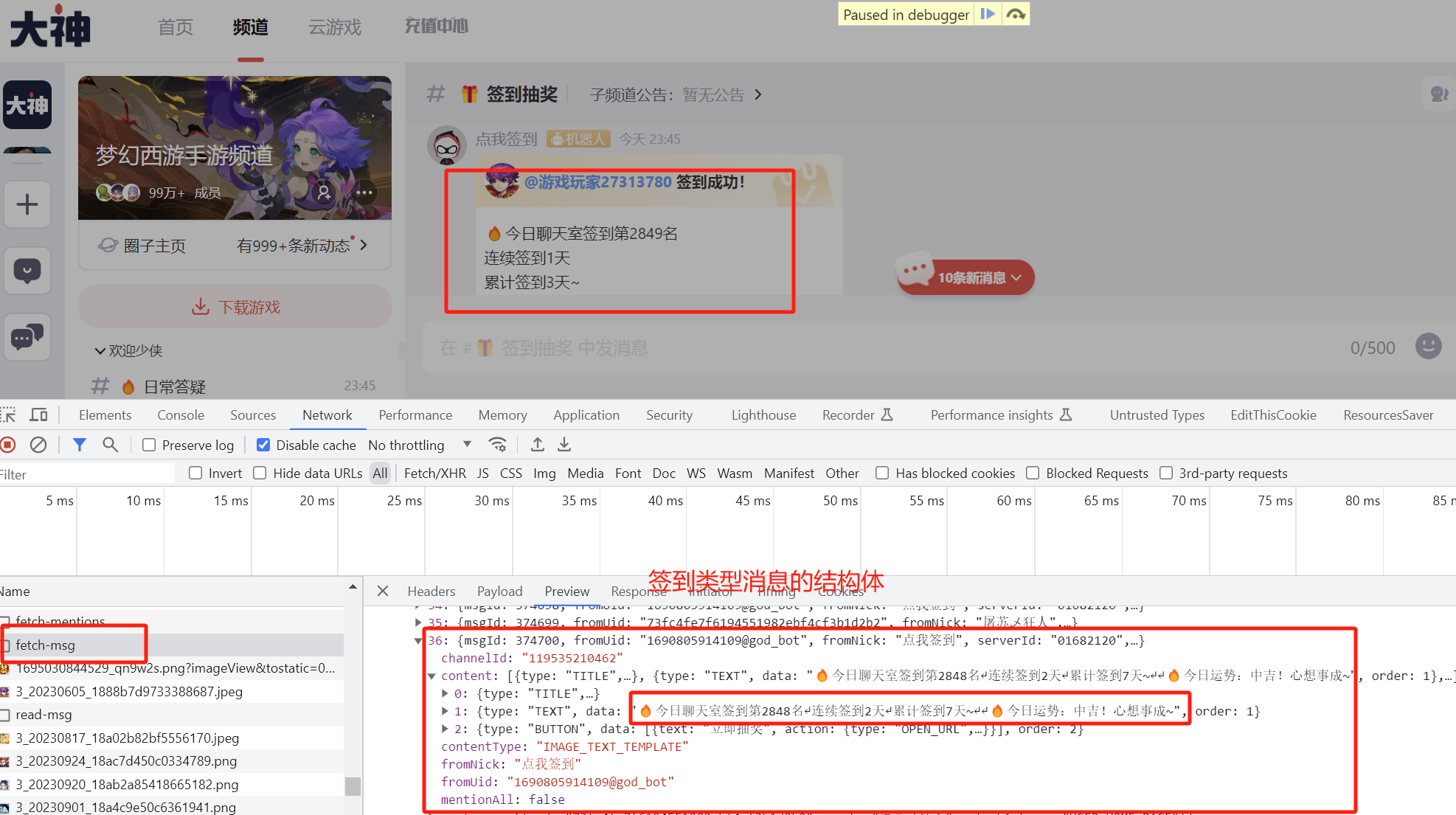Toggle Hide data URLs checkbox
The image size is (1456, 815).
tap(260, 473)
